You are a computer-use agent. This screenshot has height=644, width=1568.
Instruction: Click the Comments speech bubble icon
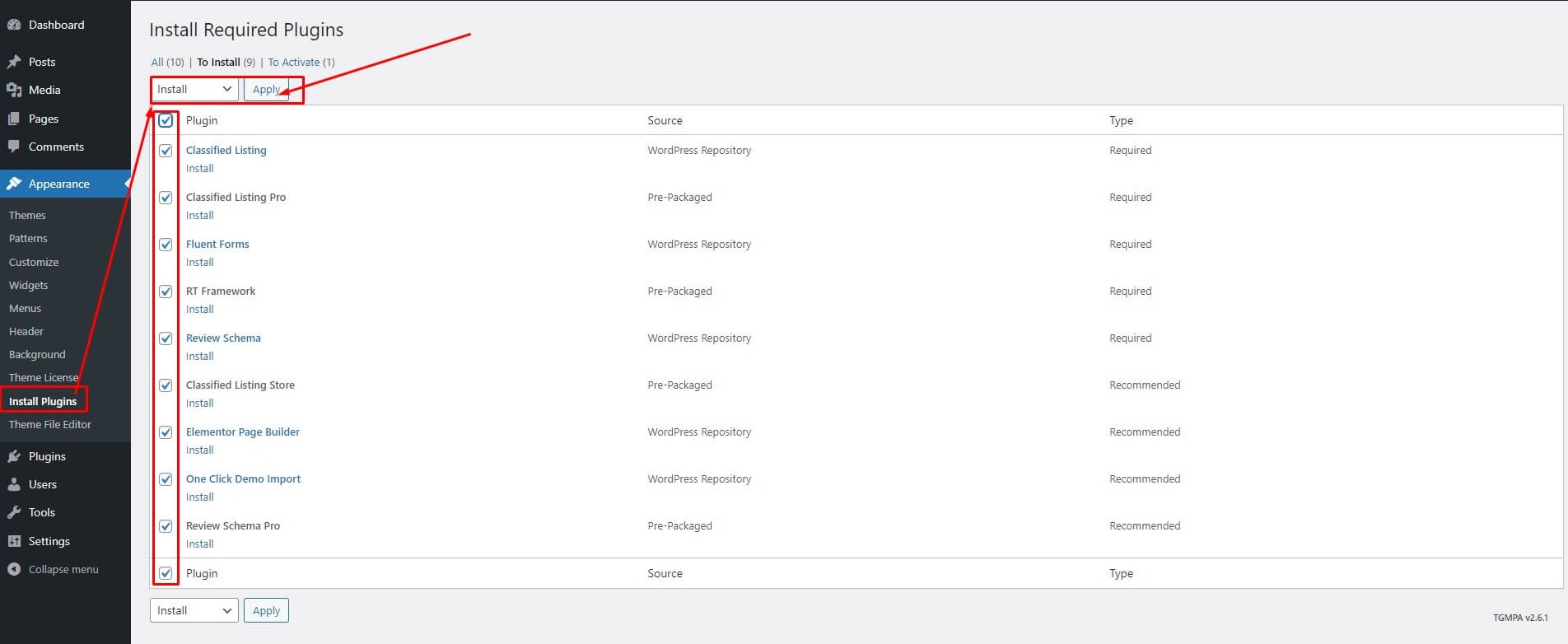14,147
